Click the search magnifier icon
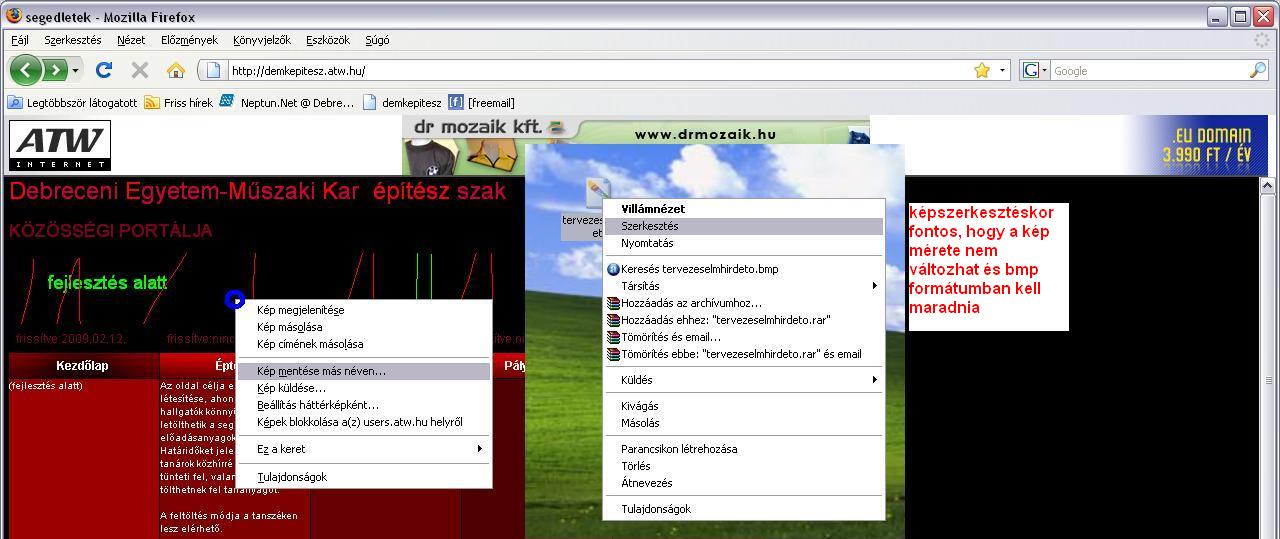This screenshot has height=539, width=1280. (1257, 70)
